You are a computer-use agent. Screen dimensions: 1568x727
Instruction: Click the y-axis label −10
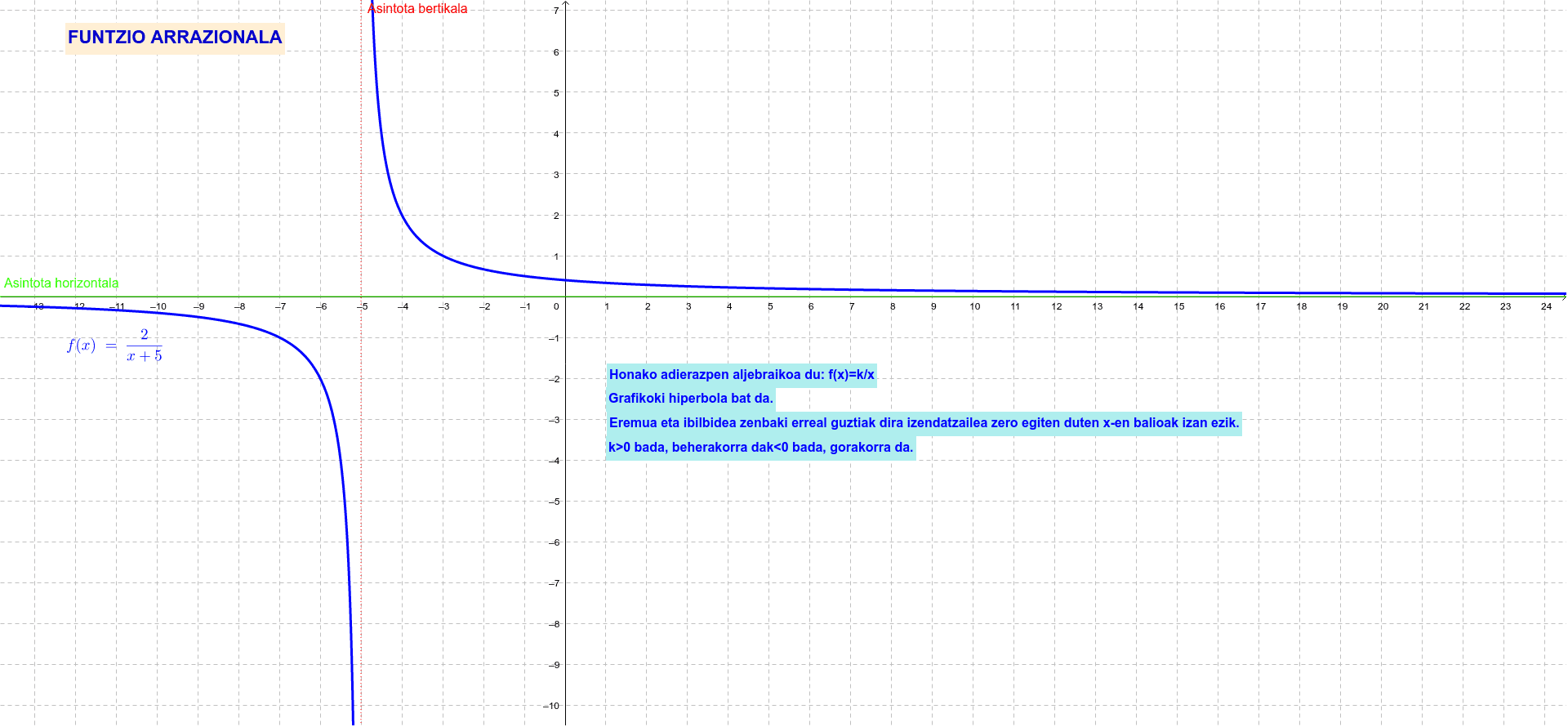pyautogui.click(x=553, y=706)
